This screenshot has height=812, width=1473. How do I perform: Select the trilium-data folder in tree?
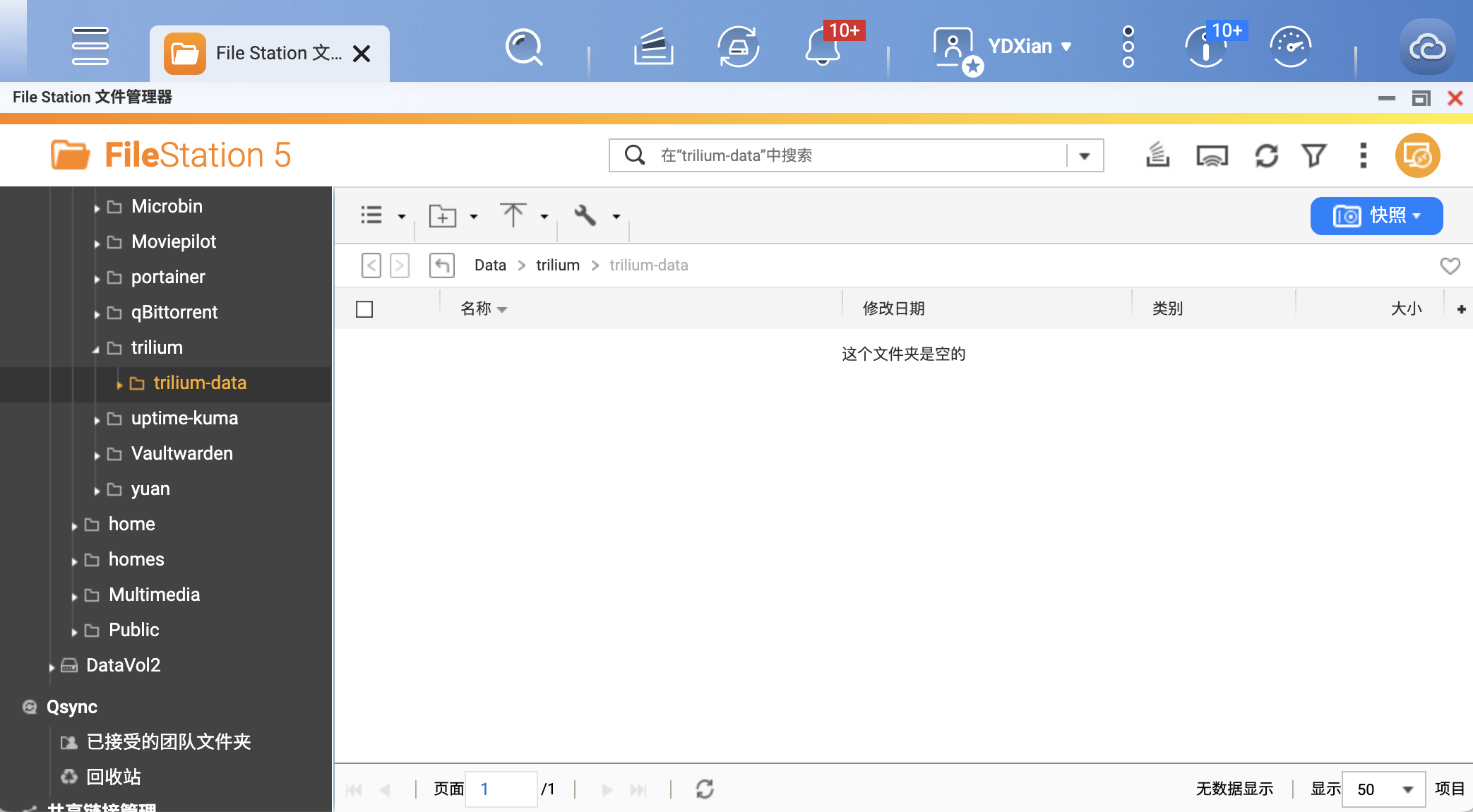[x=200, y=383]
